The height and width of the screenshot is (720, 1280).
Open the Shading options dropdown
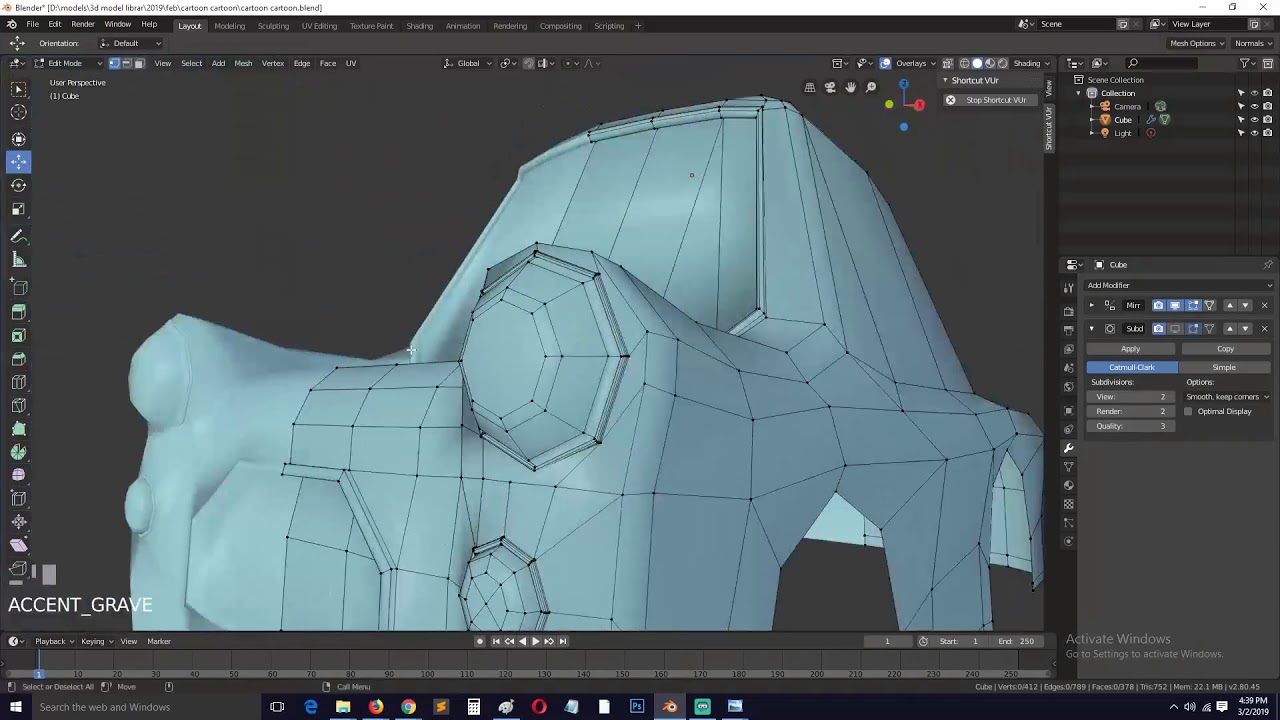(x=1033, y=63)
